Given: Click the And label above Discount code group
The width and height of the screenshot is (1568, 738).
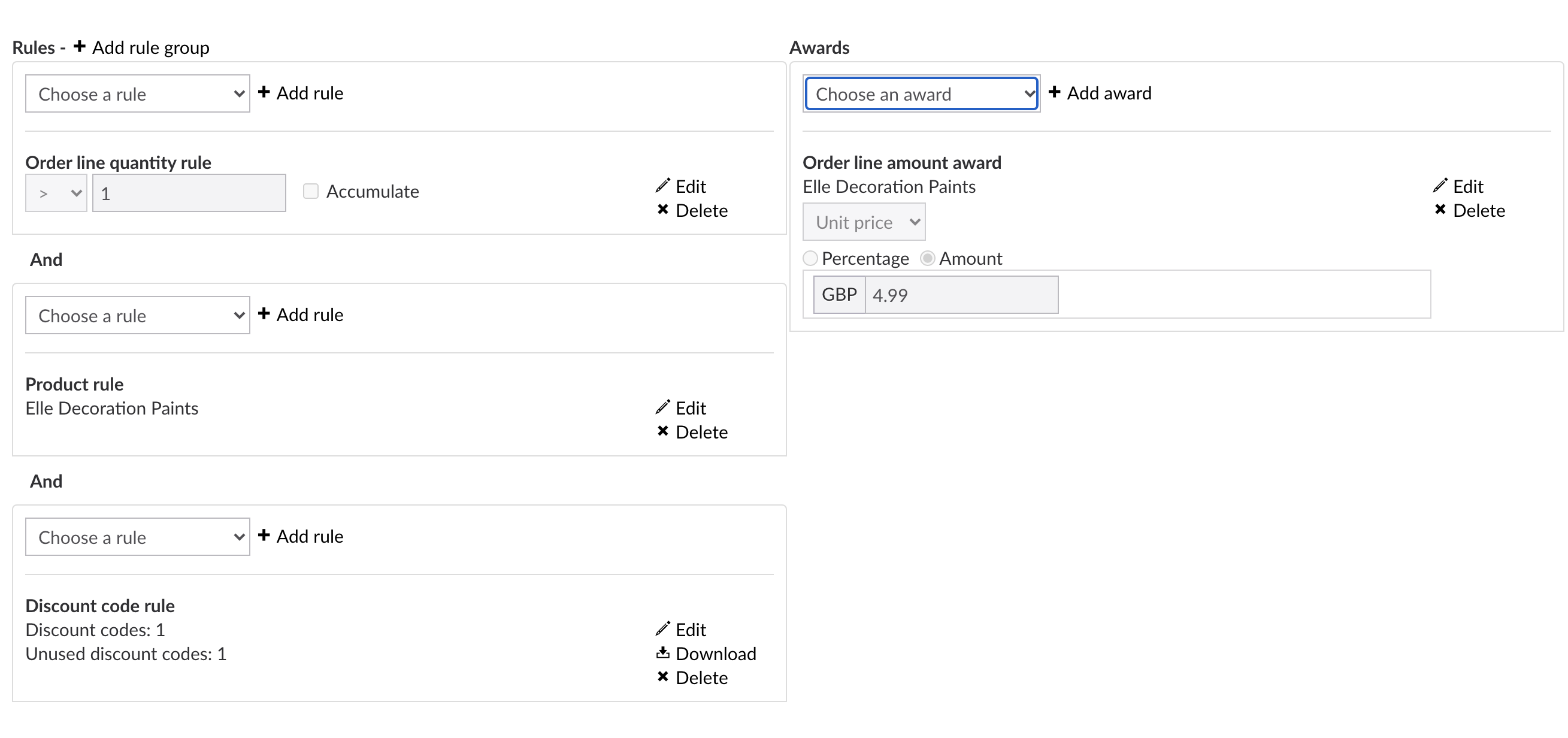Looking at the screenshot, I should 46,481.
